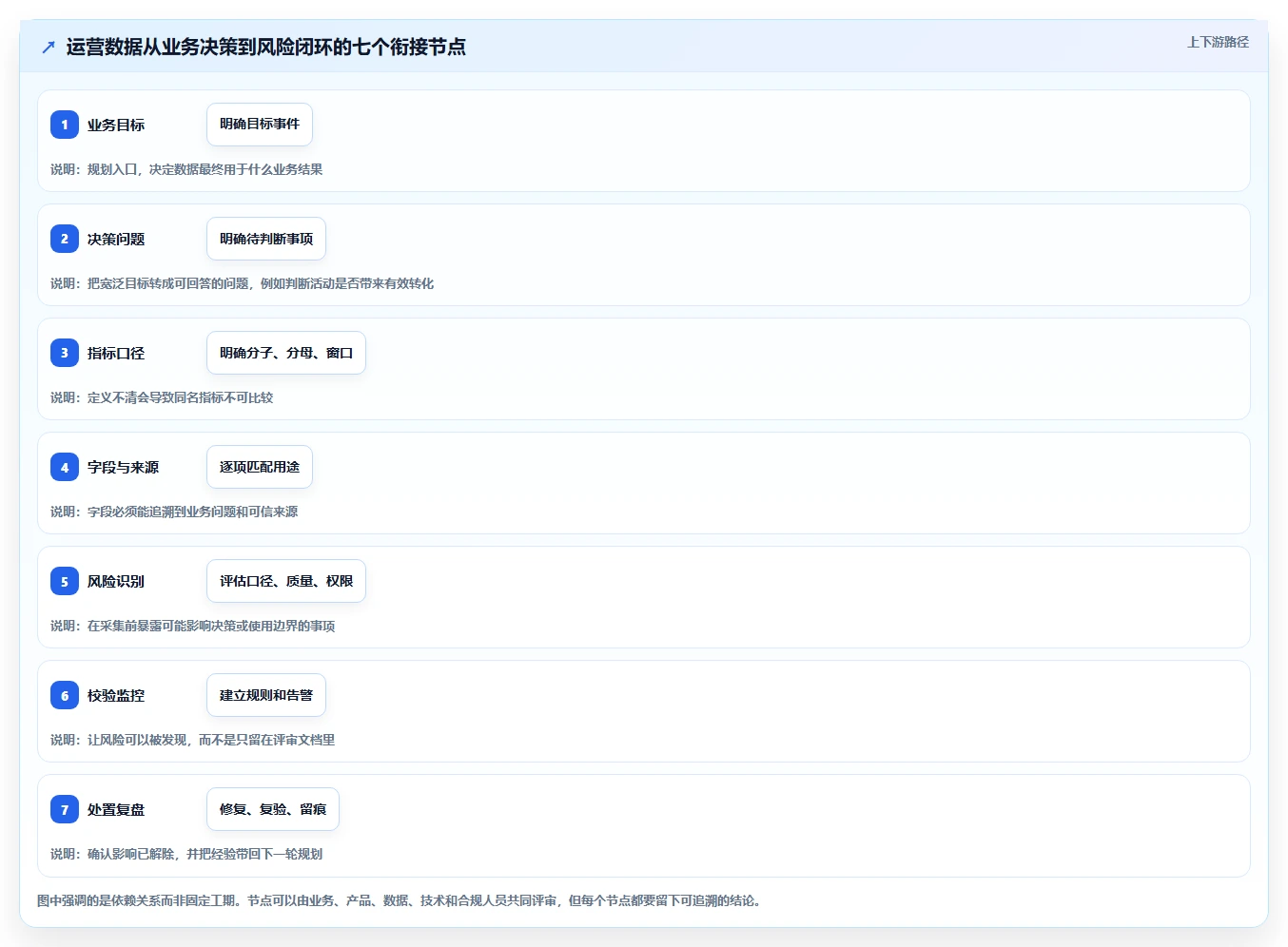This screenshot has width=1288, height=947.
Task: Click the 处置复盘 node title
Action: pos(116,809)
